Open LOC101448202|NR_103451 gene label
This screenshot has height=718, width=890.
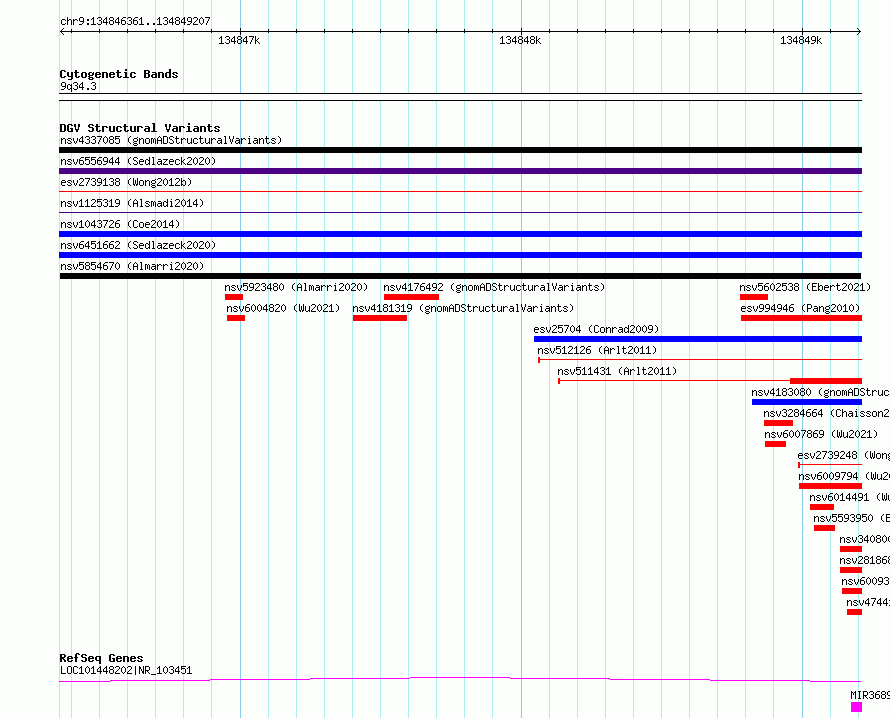click(x=126, y=670)
